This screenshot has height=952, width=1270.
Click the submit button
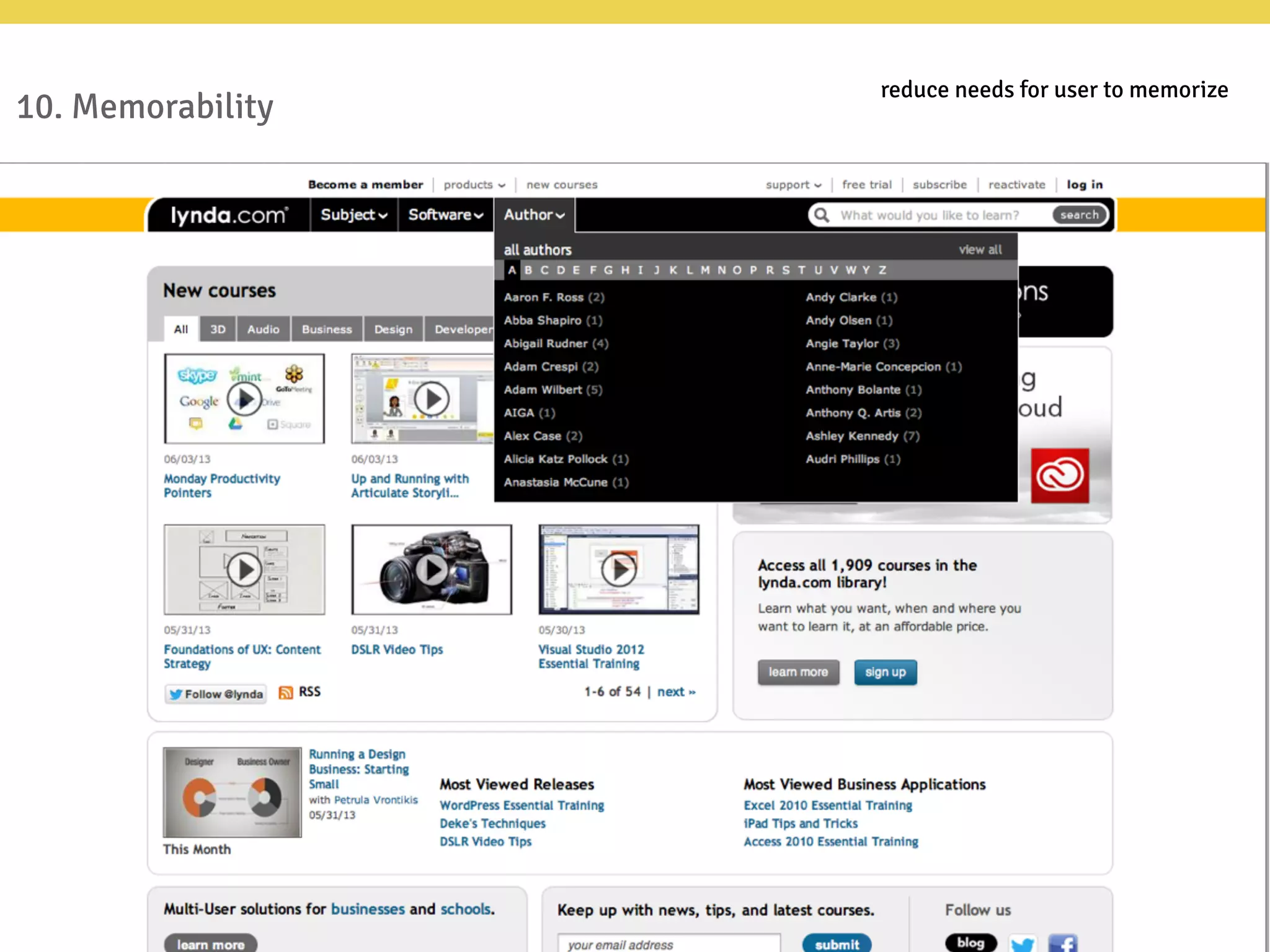837,943
